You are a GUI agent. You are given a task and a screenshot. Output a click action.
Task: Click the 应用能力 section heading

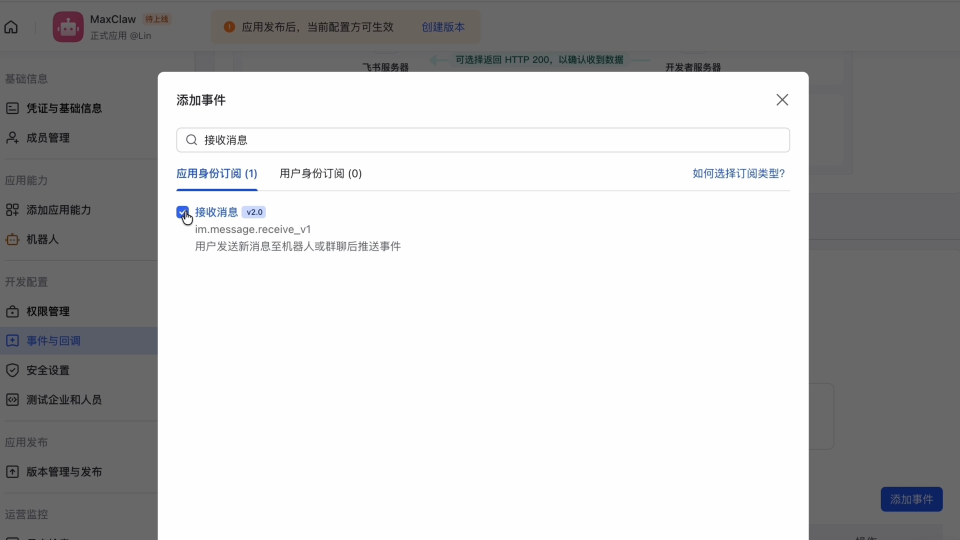[26, 181]
